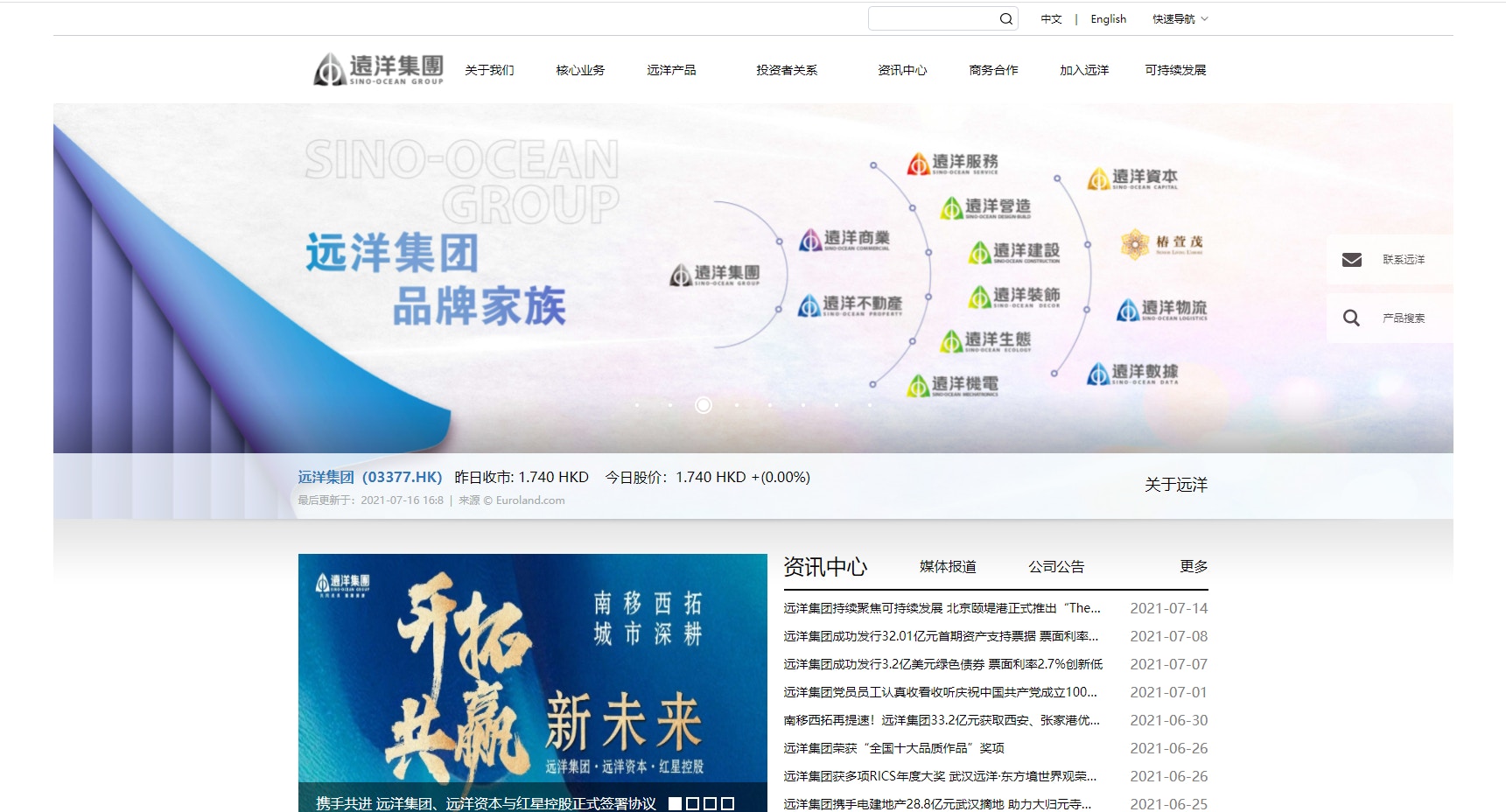Select the active third banner carousel dot
The height and width of the screenshot is (812, 1506).
pyautogui.click(x=703, y=405)
